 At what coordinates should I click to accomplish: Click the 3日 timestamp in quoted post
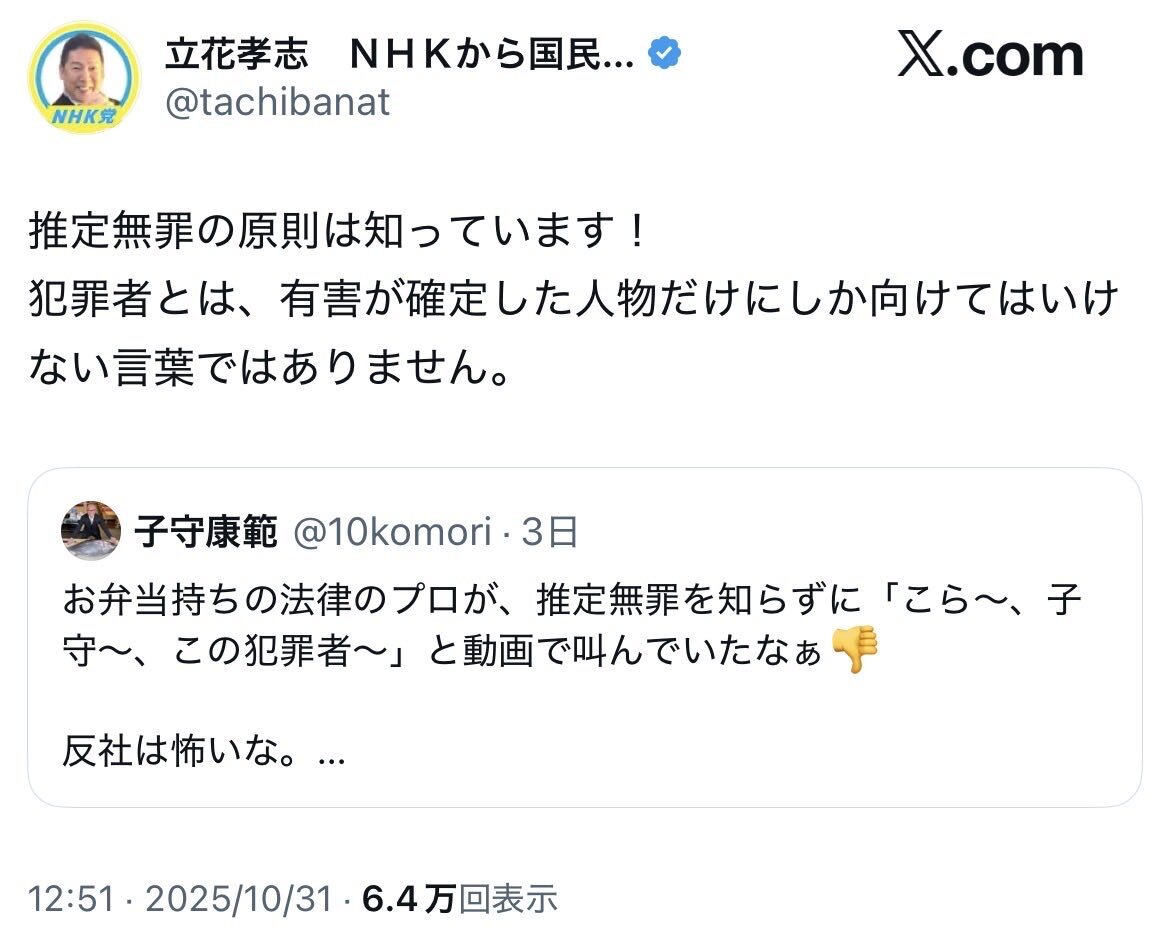pos(550,533)
